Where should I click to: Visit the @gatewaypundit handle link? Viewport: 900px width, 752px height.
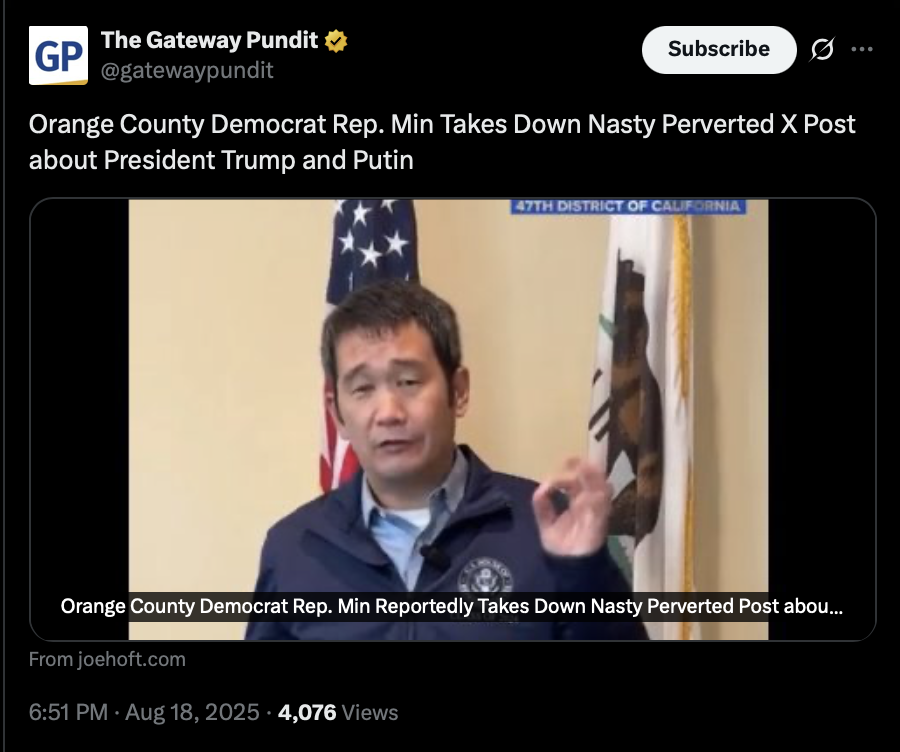coord(187,70)
